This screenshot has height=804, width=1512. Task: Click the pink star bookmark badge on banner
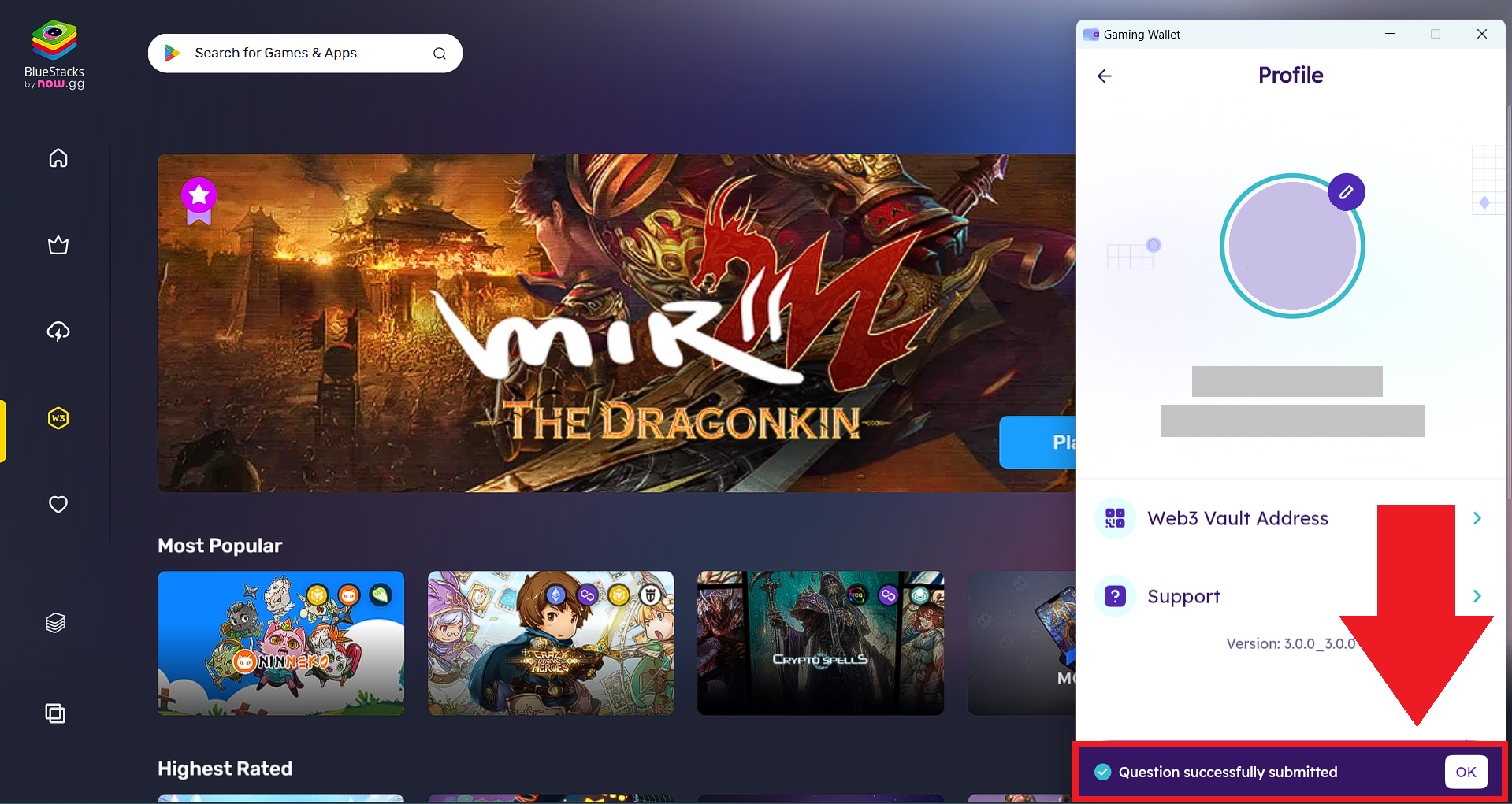(199, 200)
